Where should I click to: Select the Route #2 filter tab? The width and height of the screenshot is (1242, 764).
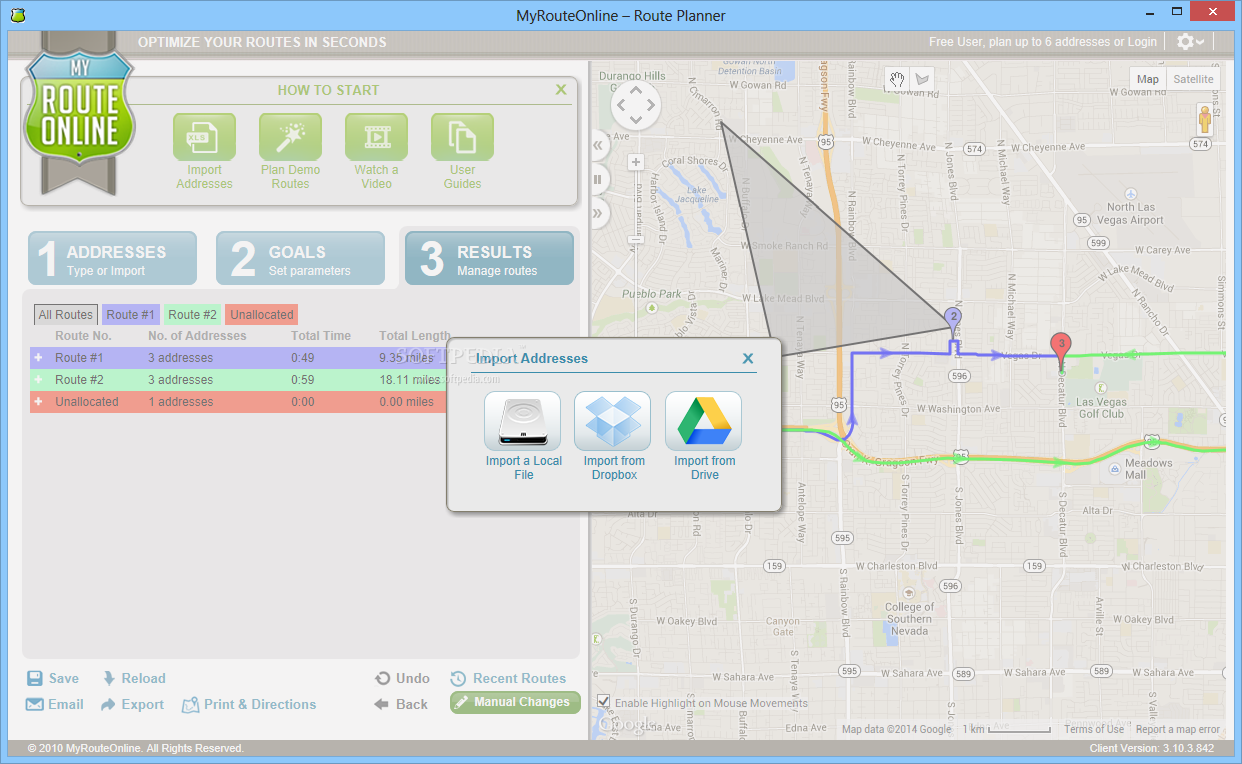coord(192,315)
